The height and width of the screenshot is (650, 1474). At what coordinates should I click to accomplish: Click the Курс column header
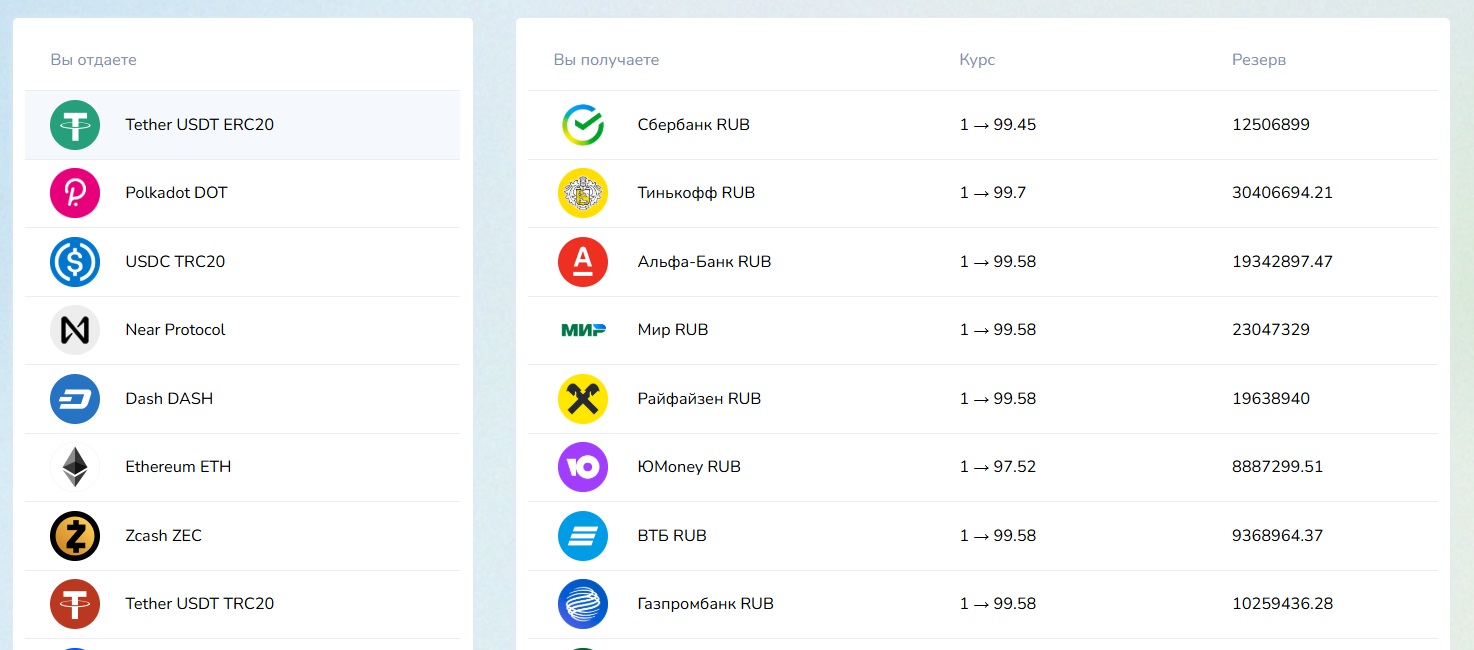coord(977,60)
